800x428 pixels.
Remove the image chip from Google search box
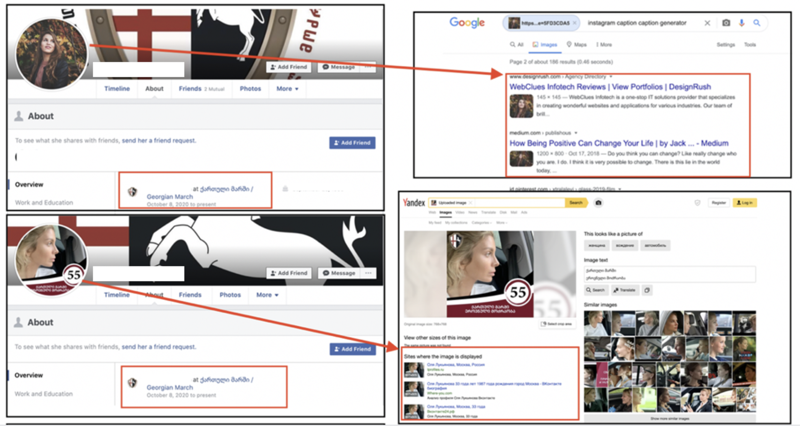[x=574, y=23]
